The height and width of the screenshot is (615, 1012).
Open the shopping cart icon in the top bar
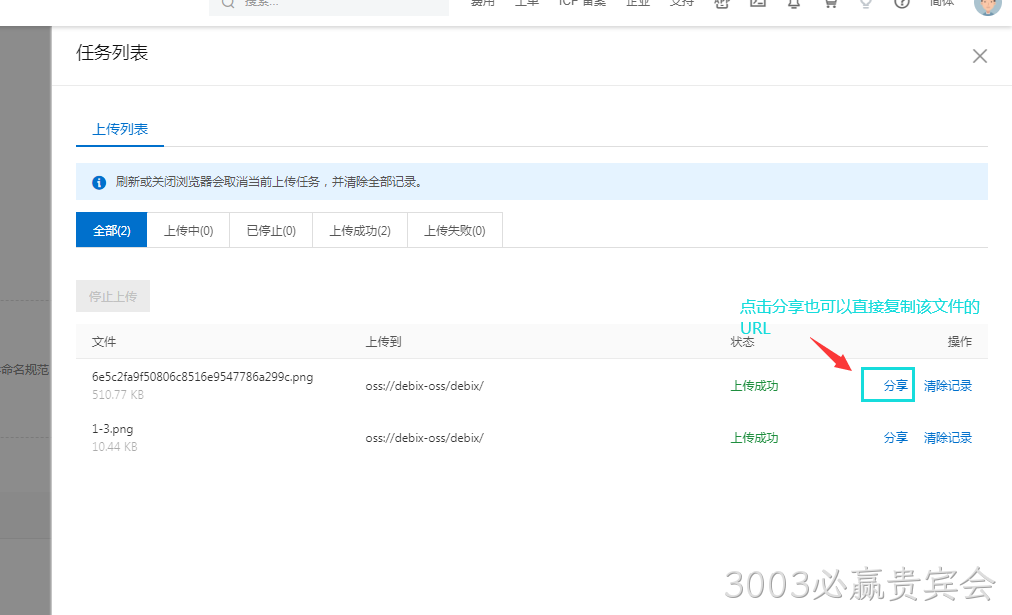(x=830, y=3)
